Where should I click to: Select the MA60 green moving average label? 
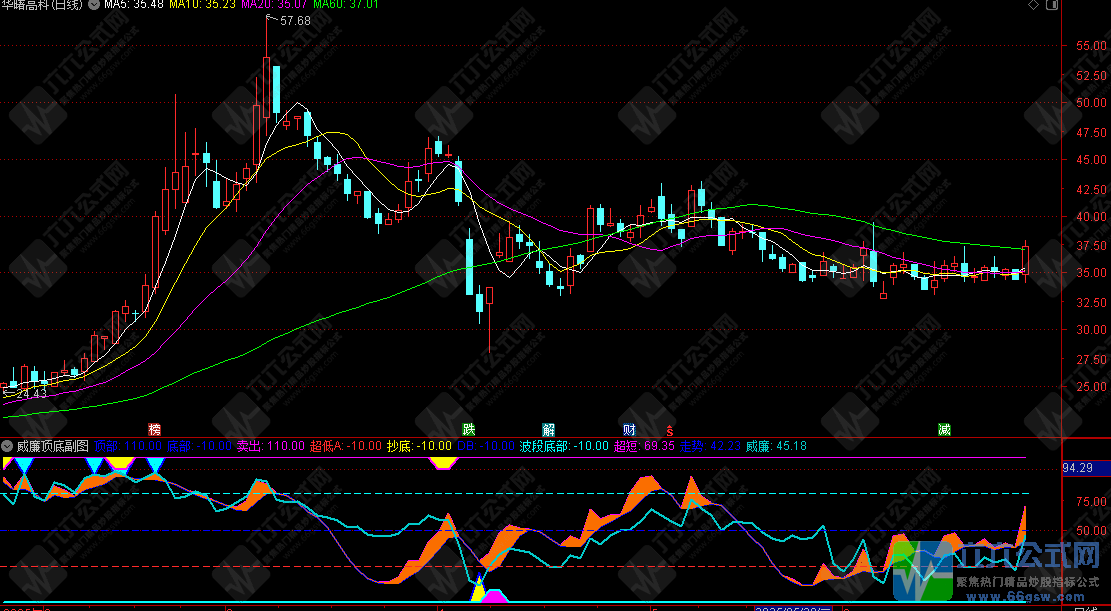[350, 6]
